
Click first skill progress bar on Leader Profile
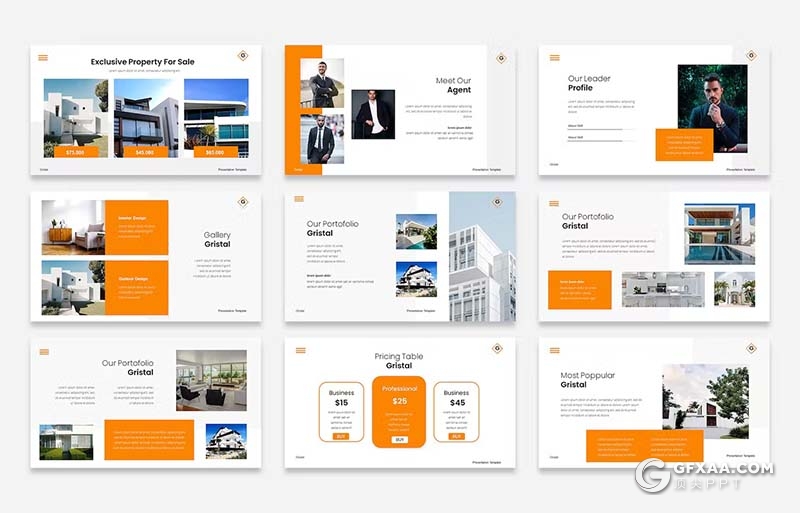point(588,130)
